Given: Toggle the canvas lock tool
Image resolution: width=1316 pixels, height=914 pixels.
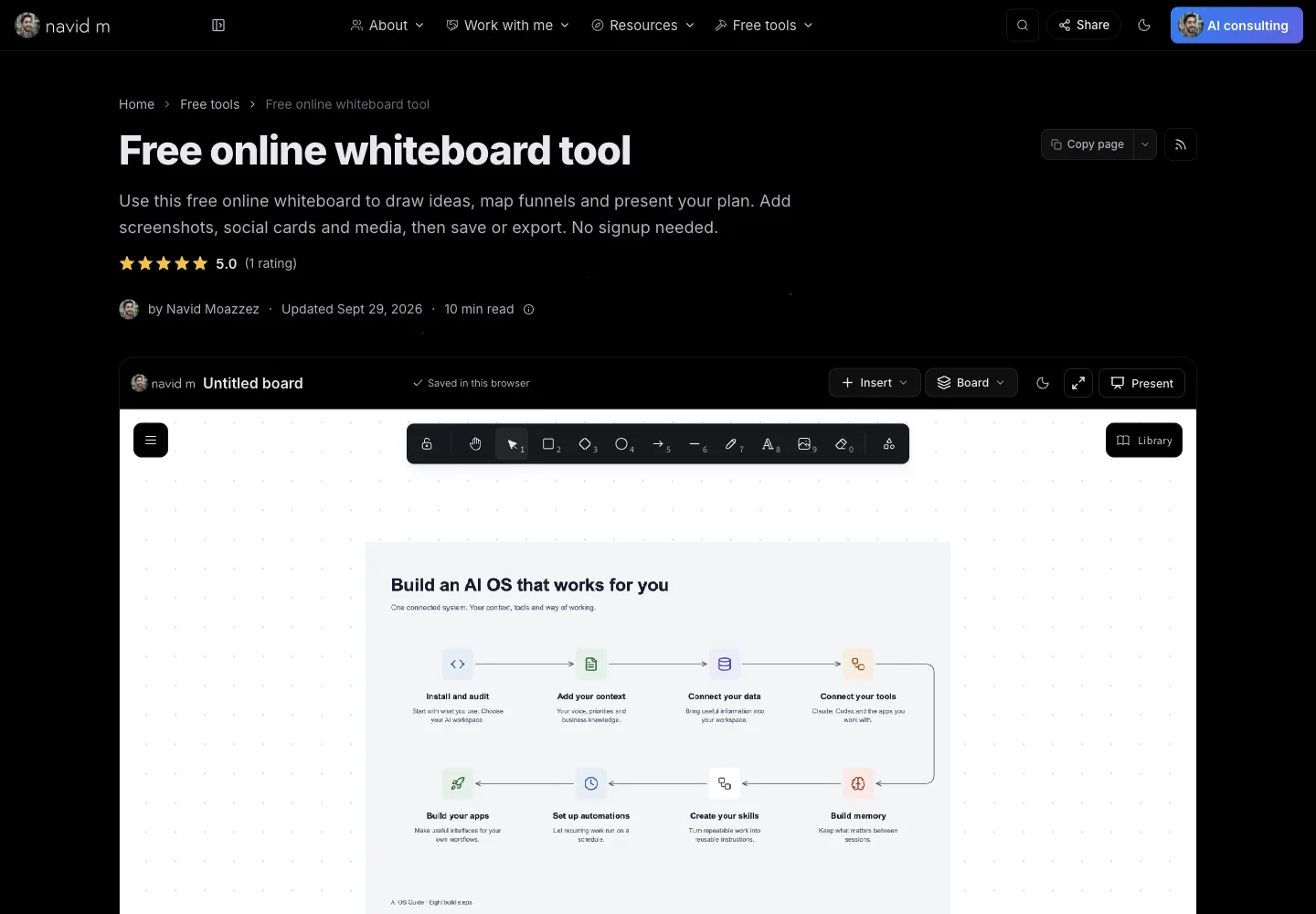Looking at the screenshot, I should click(427, 444).
